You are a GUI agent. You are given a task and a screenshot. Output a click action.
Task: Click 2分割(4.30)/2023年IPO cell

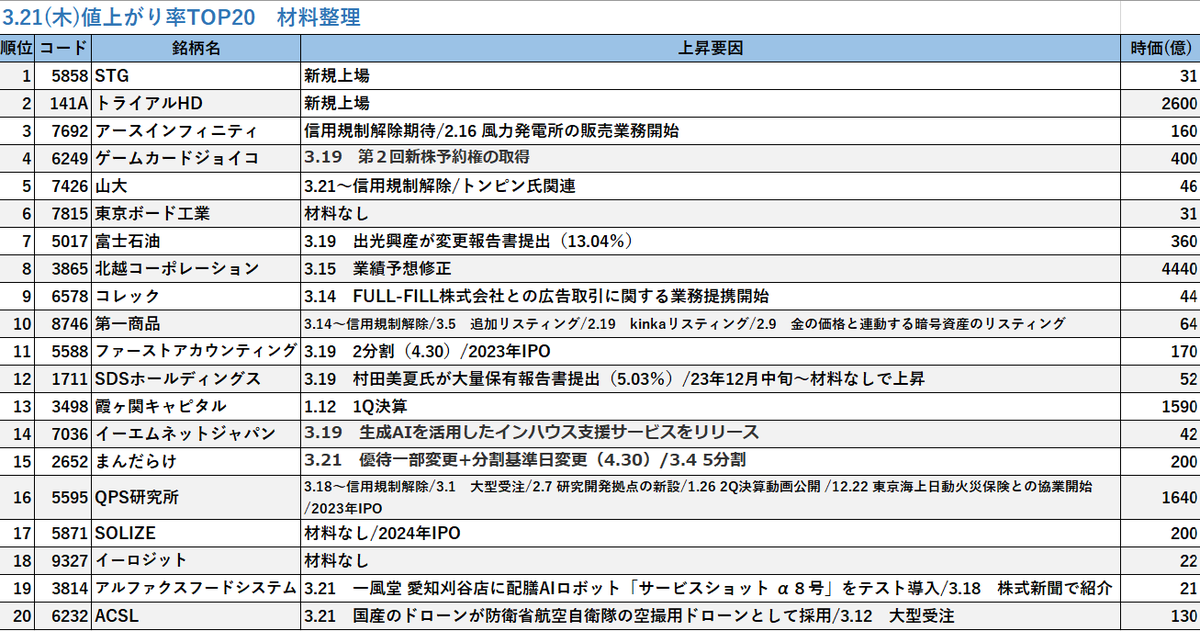click(x=709, y=351)
